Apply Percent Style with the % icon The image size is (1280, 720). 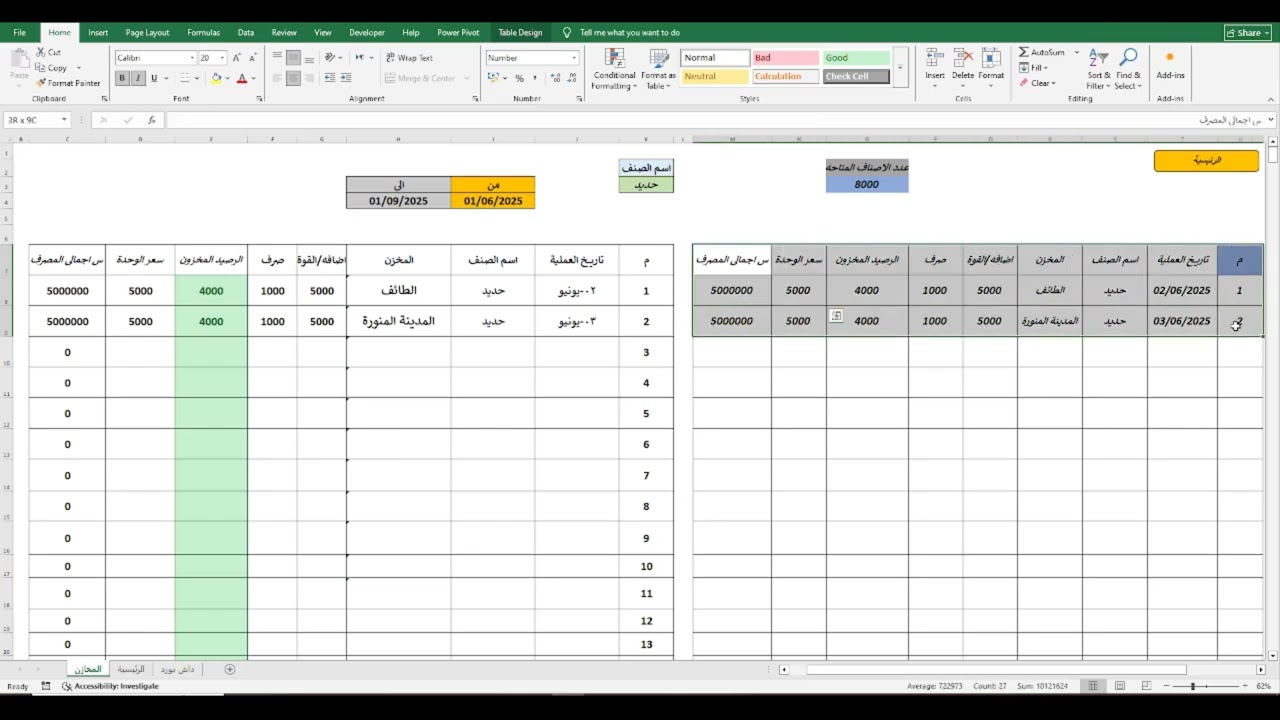point(519,78)
